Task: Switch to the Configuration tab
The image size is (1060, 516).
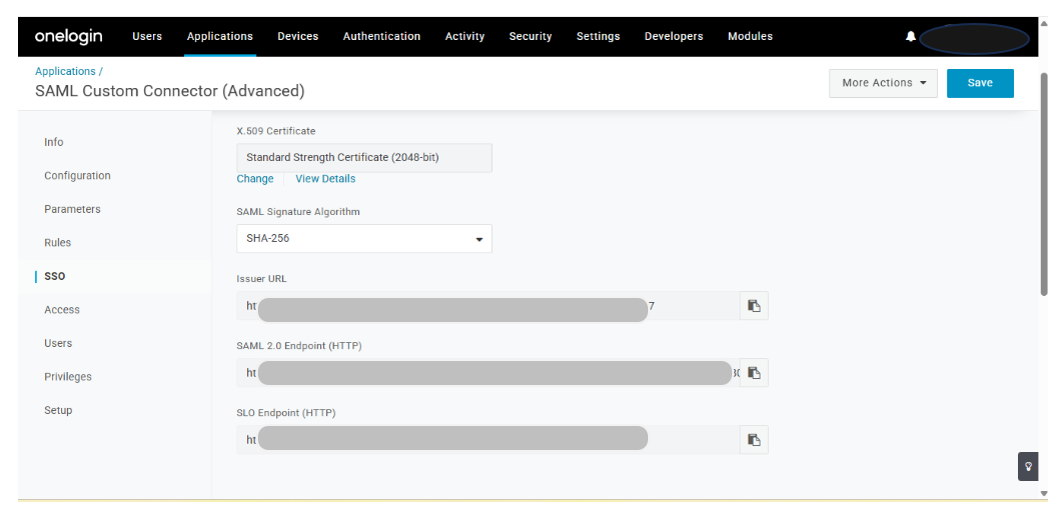Action: 77,176
